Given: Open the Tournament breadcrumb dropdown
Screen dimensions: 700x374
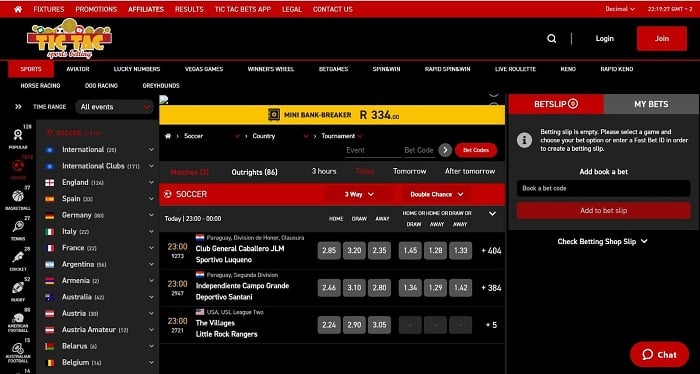Looking at the screenshot, I should click(342, 136).
